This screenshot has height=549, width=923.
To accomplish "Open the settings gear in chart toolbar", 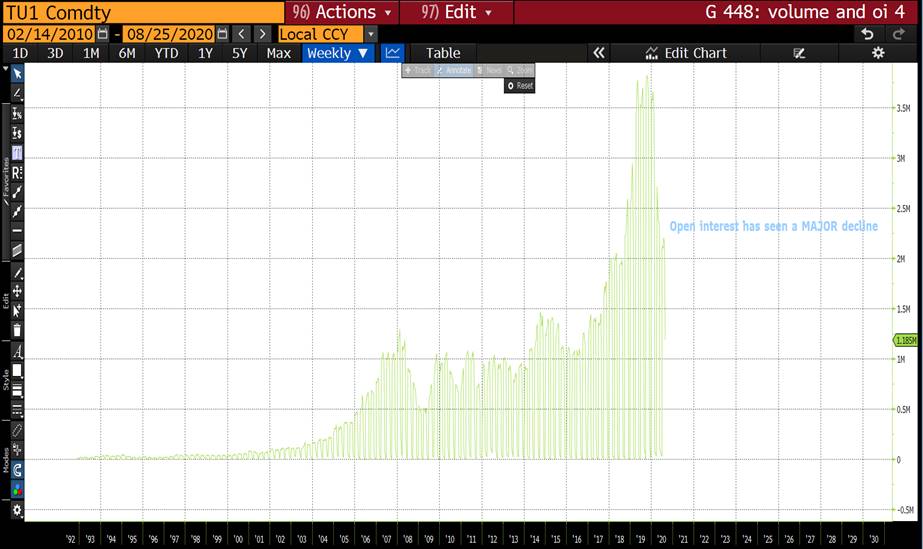I will tap(878, 53).
